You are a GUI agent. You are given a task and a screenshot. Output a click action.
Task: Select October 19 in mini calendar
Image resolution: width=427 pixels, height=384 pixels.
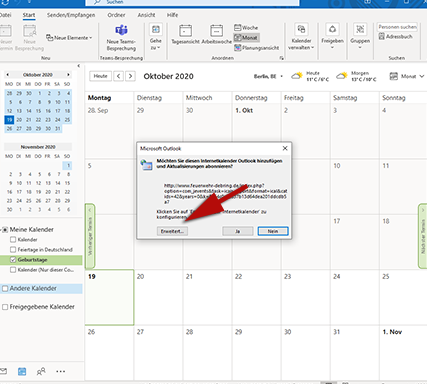(9, 120)
